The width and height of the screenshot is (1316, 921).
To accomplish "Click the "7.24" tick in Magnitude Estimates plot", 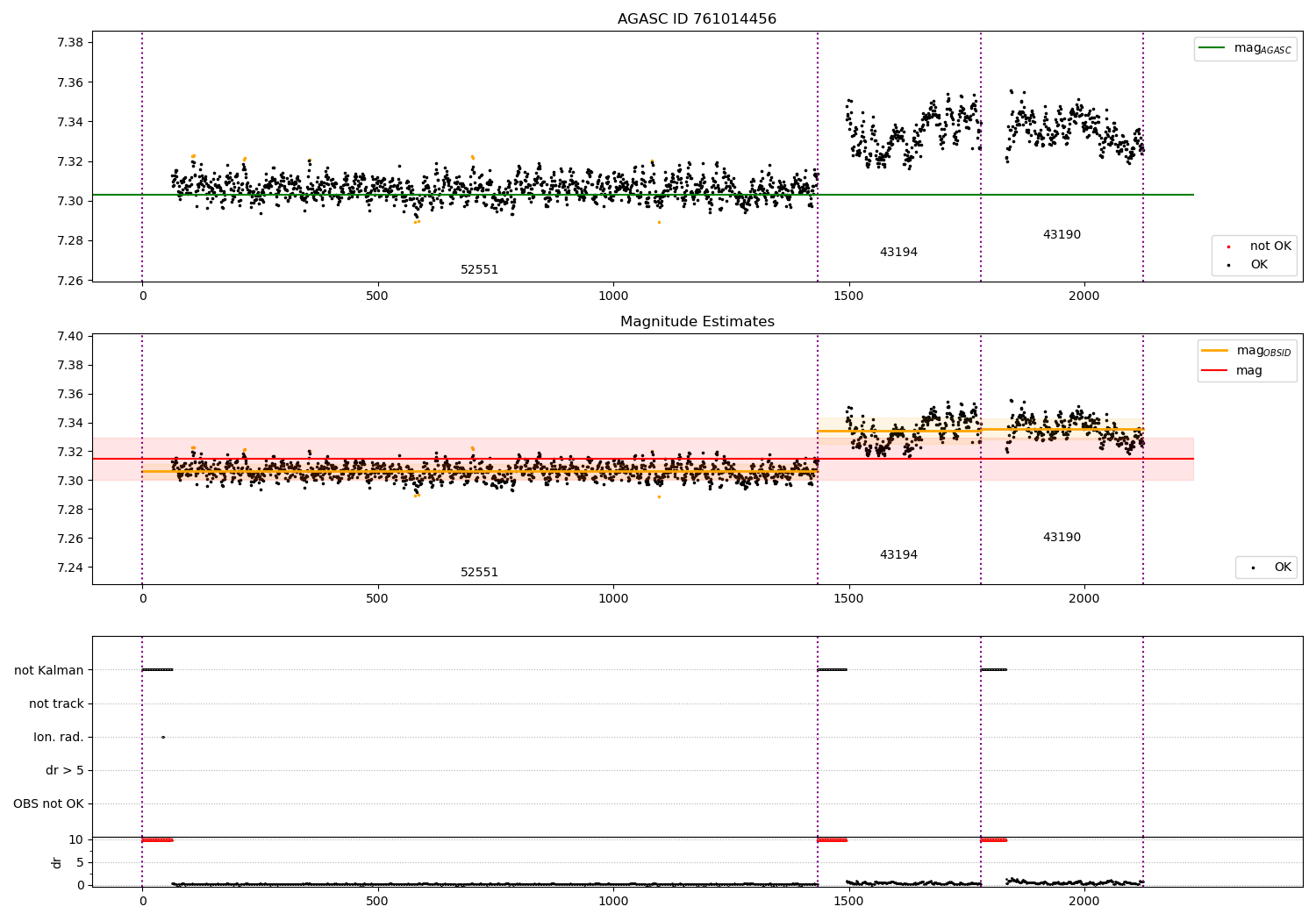I will pyautogui.click(x=69, y=568).
